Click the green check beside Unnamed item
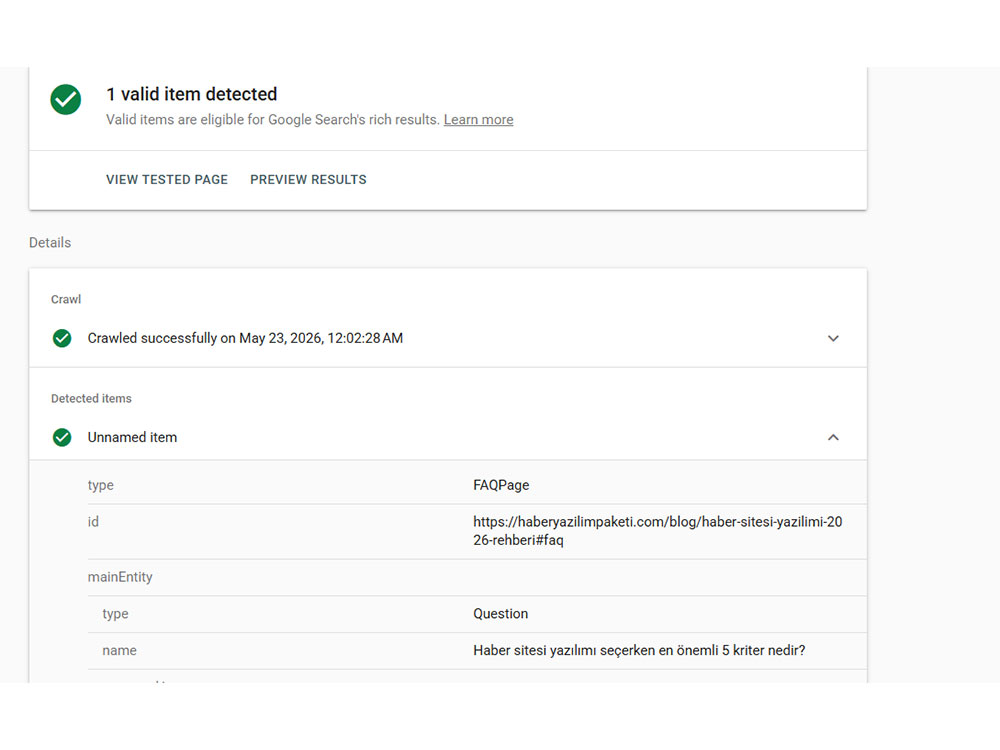 pyautogui.click(x=62, y=438)
